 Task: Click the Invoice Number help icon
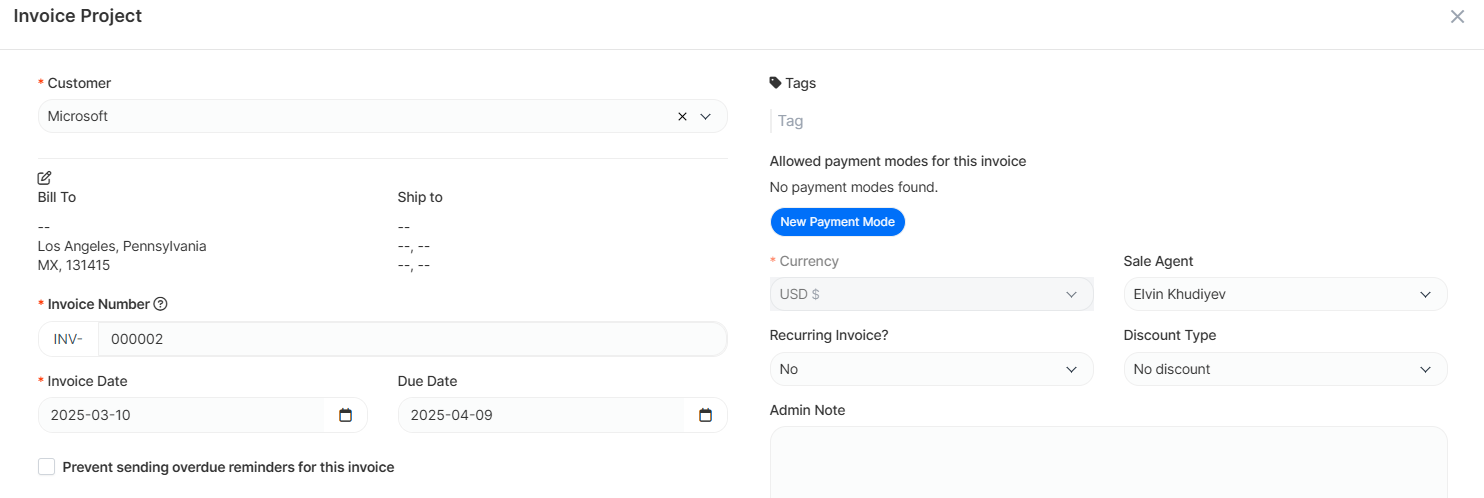click(160, 304)
